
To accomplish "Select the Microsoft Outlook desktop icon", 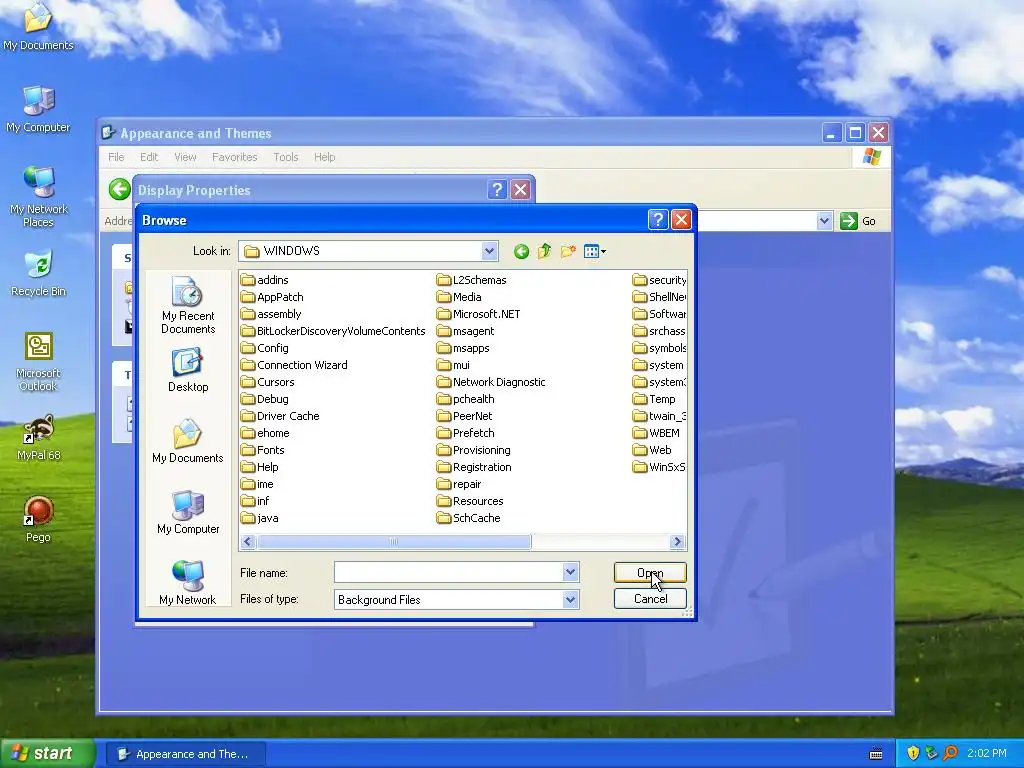I will pos(38,362).
